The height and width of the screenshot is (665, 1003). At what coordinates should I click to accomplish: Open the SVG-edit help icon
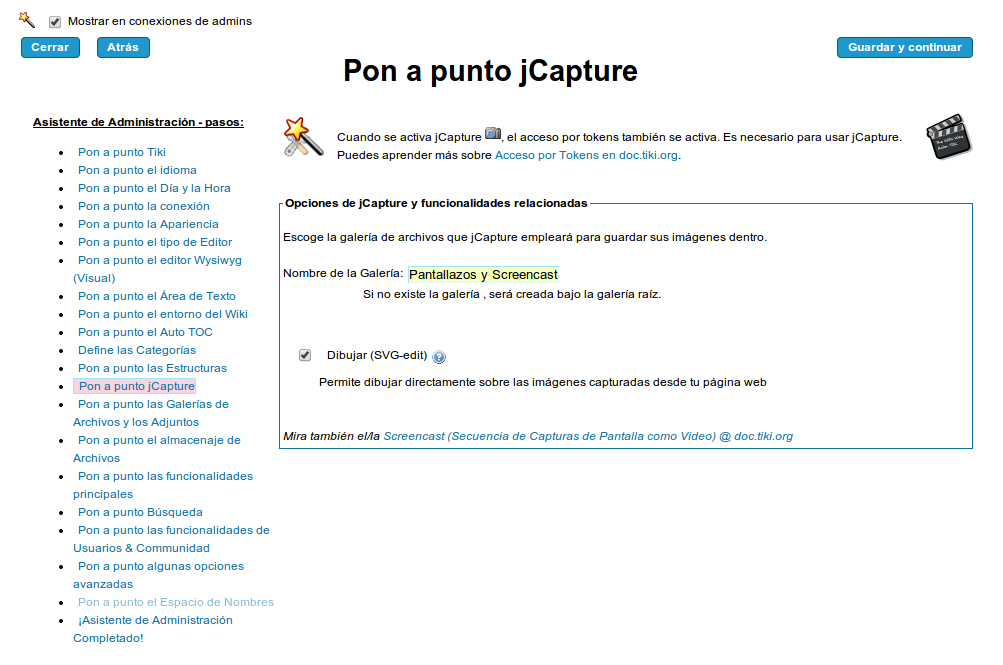pyautogui.click(x=439, y=357)
